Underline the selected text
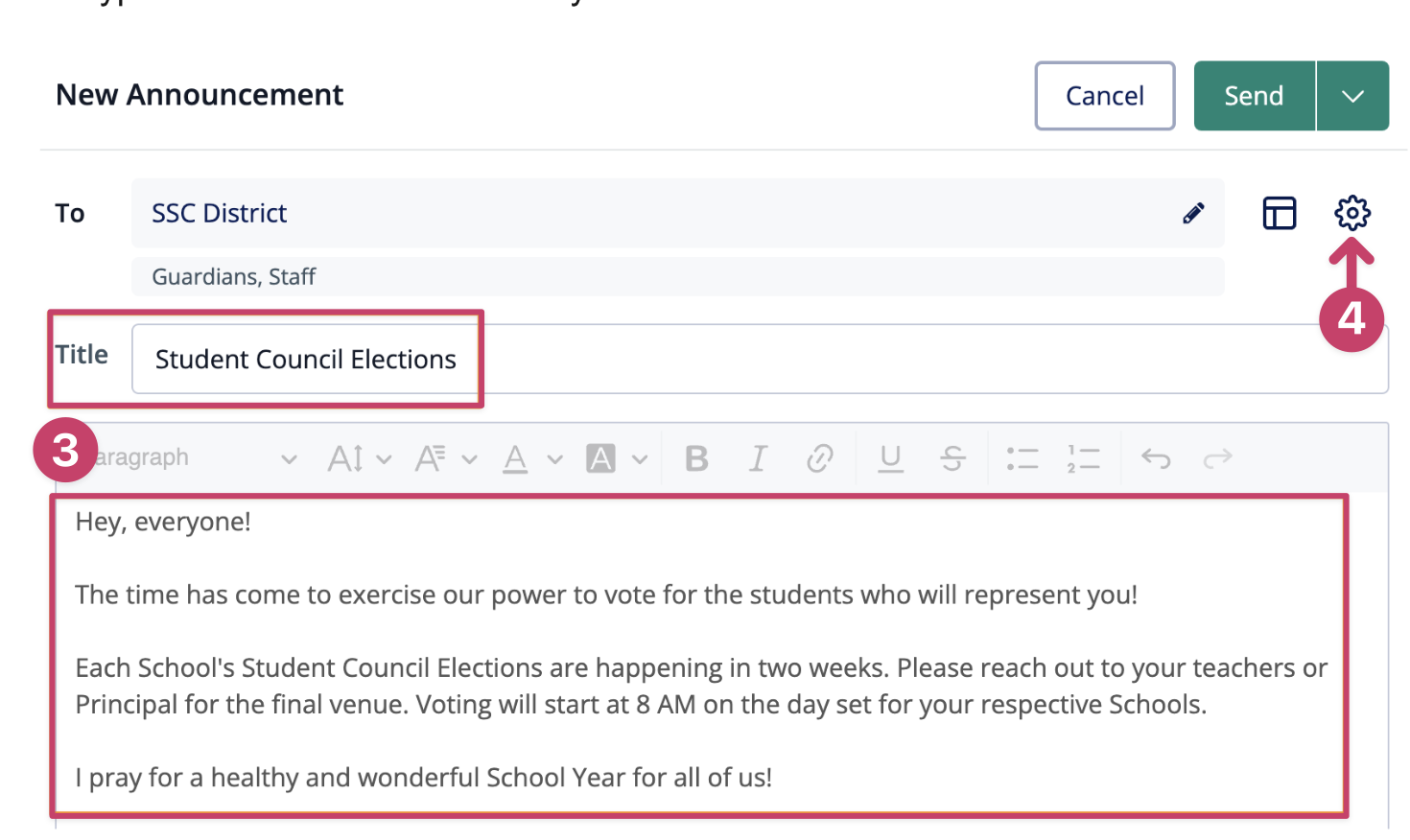The image size is (1410, 840). 890,458
